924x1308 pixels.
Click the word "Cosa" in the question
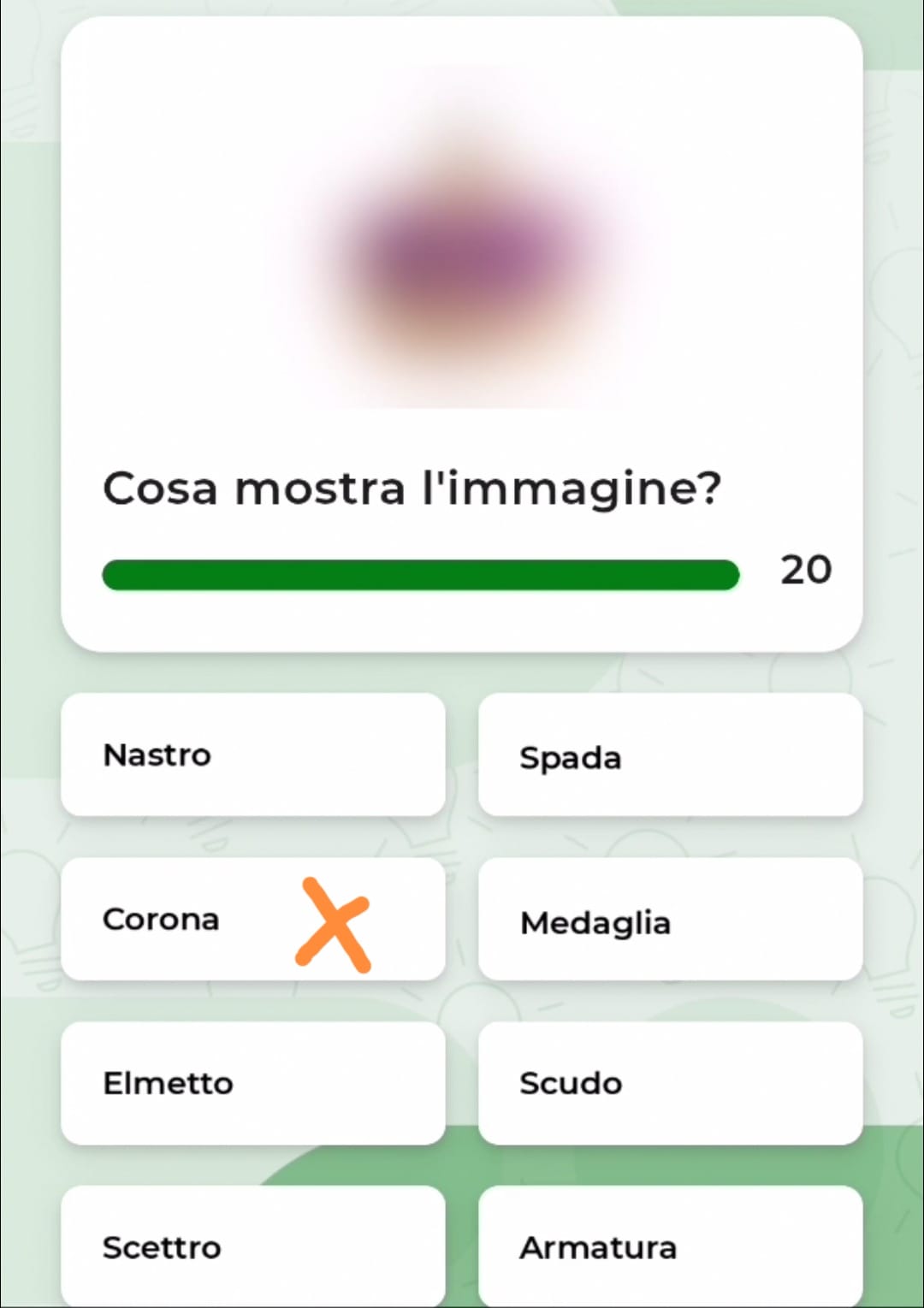tap(160, 488)
